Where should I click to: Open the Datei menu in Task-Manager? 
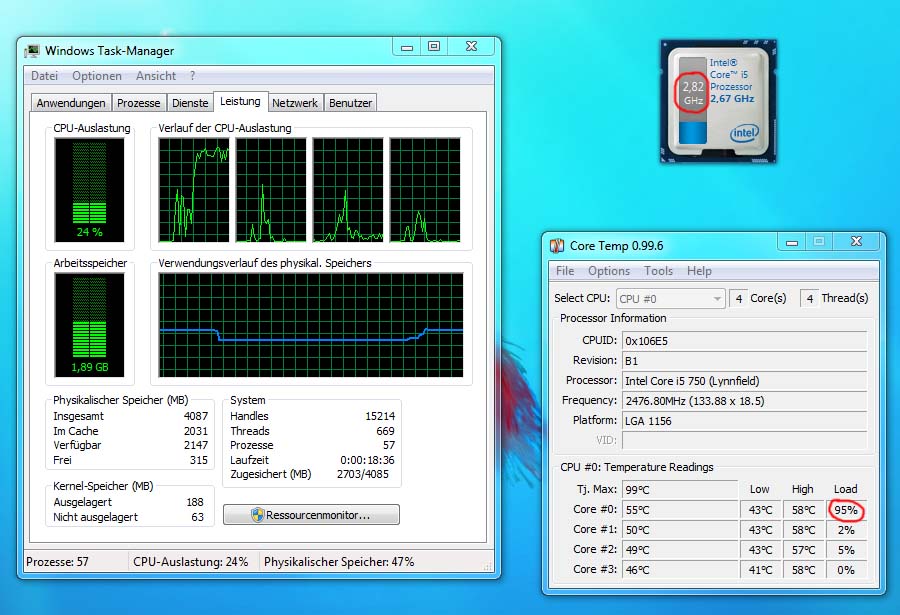(x=44, y=76)
